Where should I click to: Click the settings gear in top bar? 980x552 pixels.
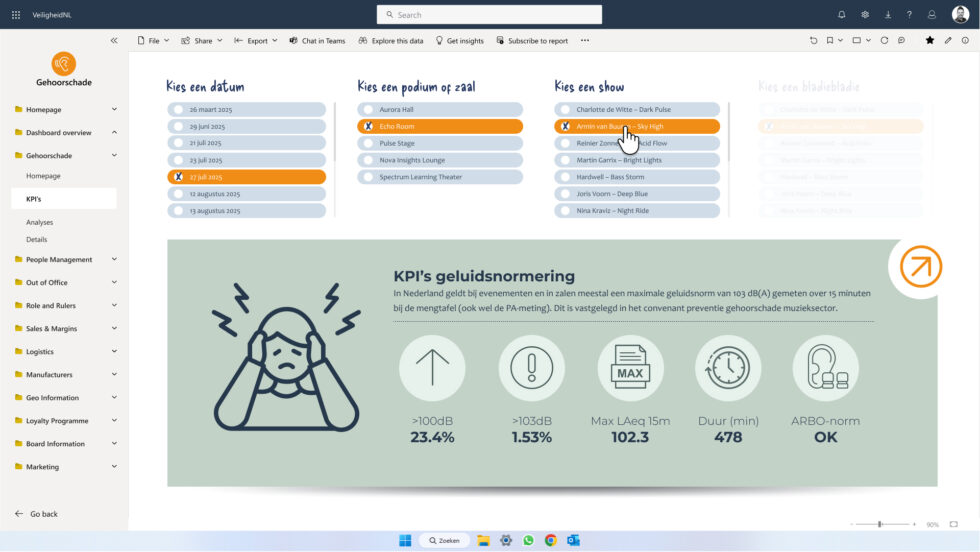pos(865,15)
